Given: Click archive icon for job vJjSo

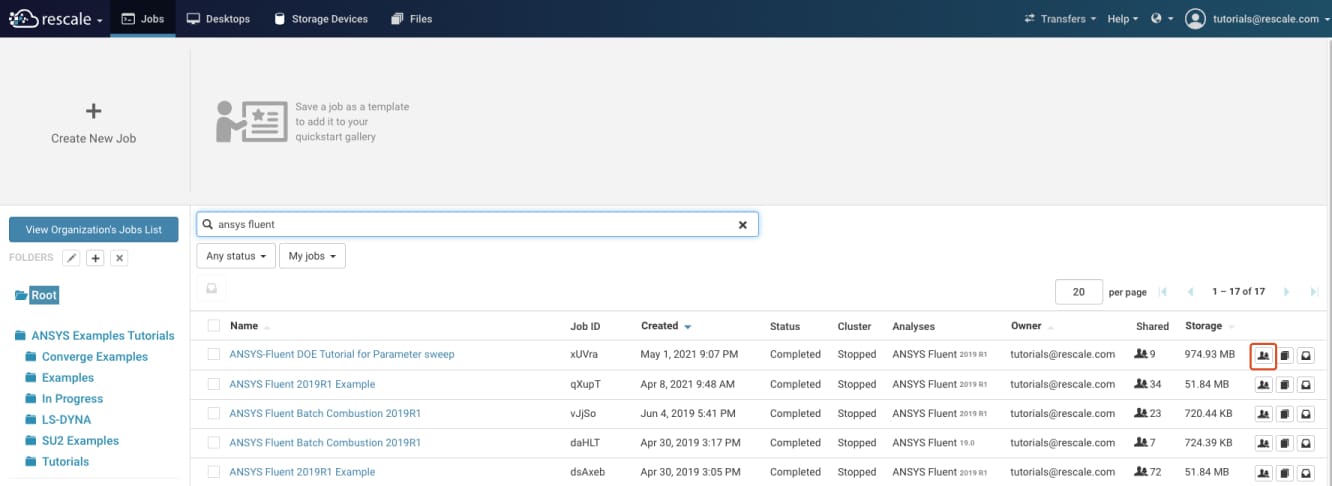Looking at the screenshot, I should (x=1306, y=414).
